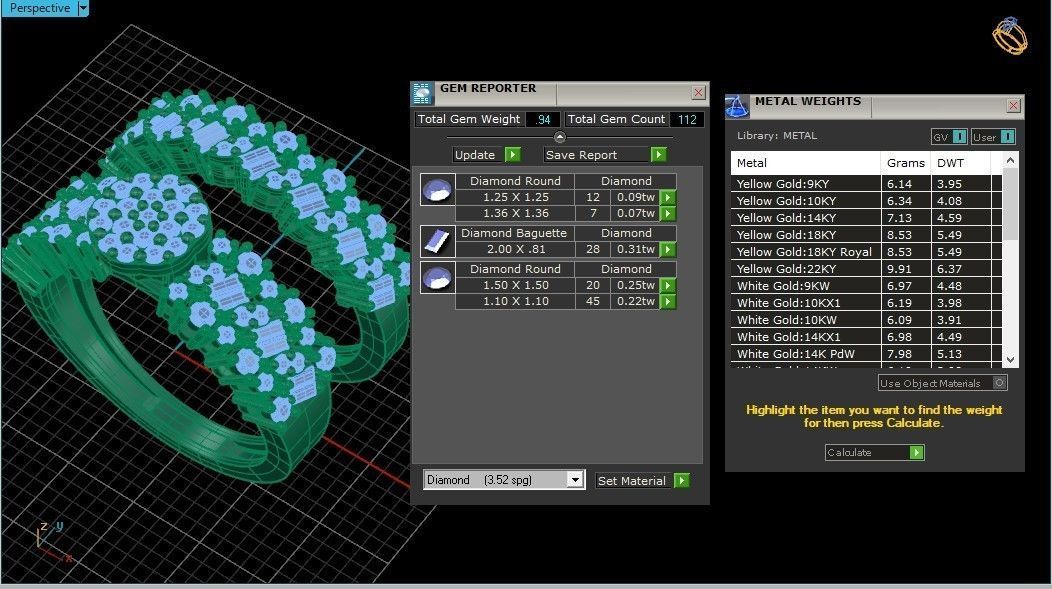Open the Perspective viewport dropdown arrow
1052x589 pixels.
(83, 8)
